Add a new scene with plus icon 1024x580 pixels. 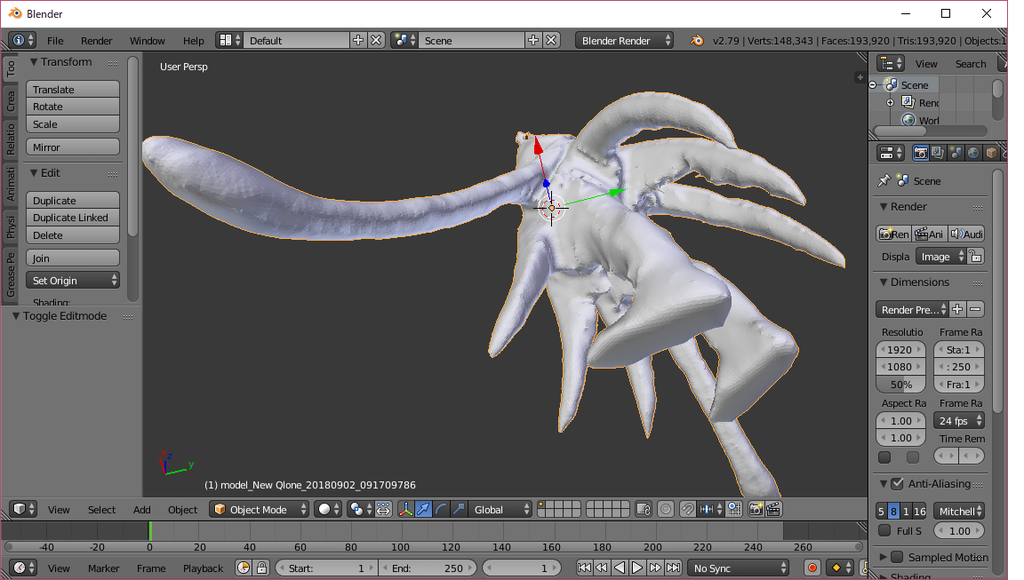[x=533, y=40]
